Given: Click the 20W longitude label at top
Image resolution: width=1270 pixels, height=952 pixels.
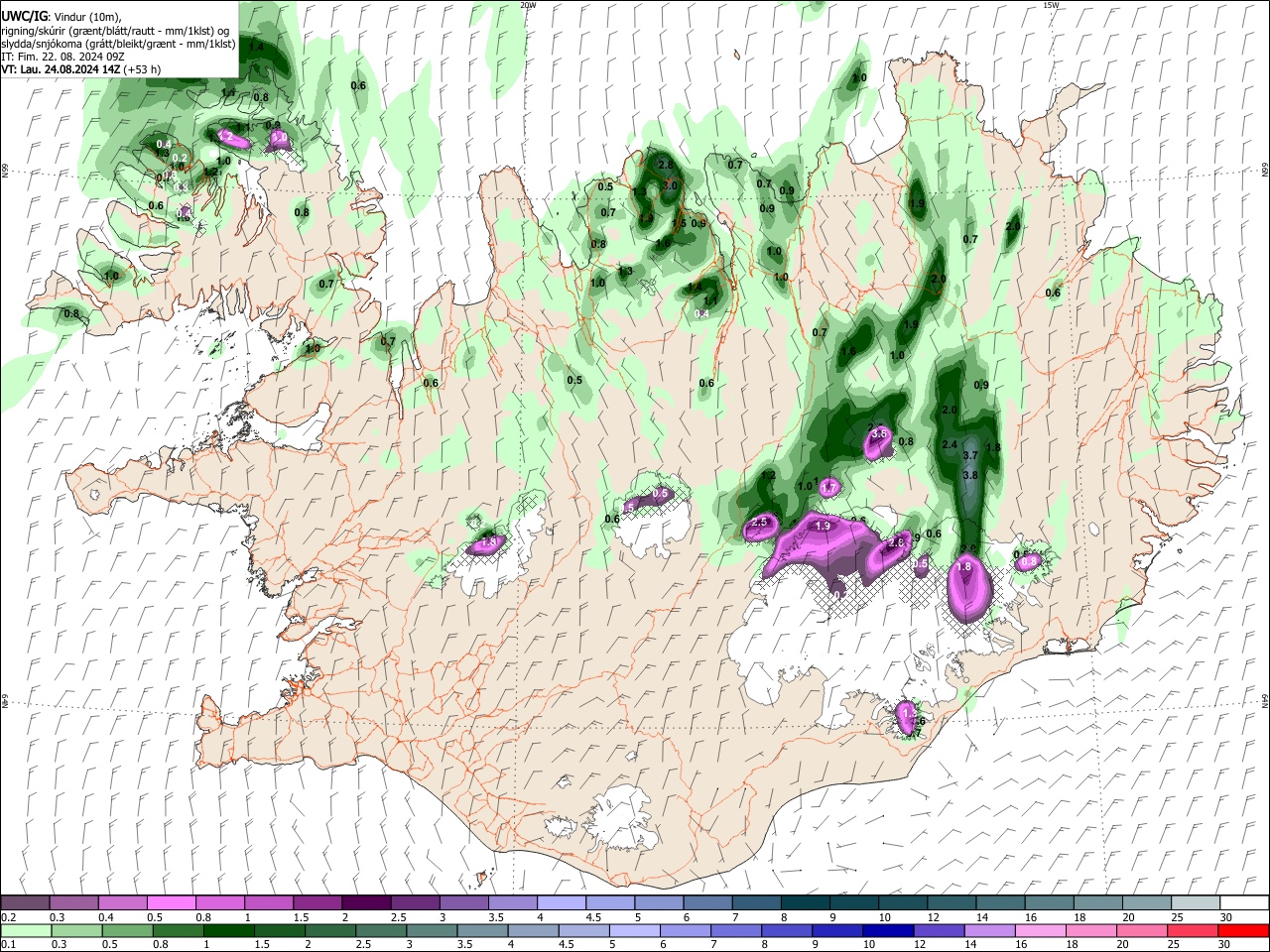Looking at the screenshot, I should [528, 5].
